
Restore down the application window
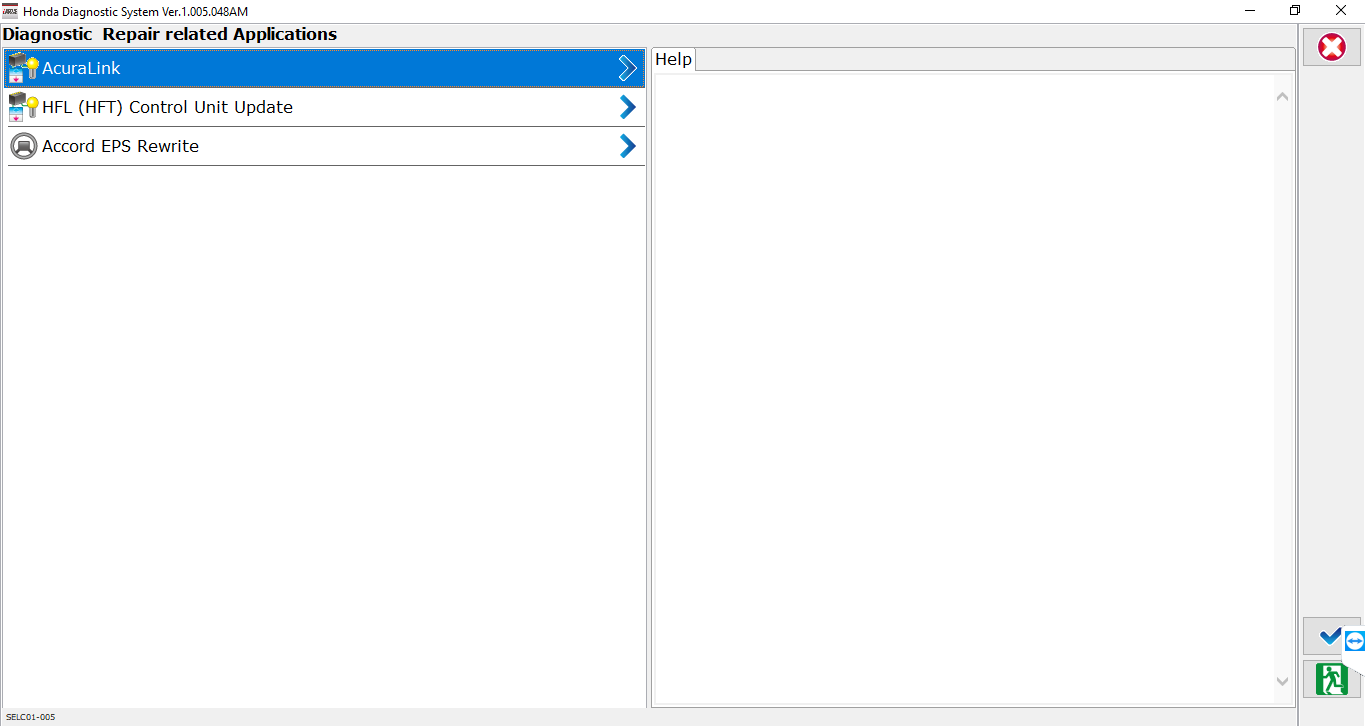click(1295, 11)
